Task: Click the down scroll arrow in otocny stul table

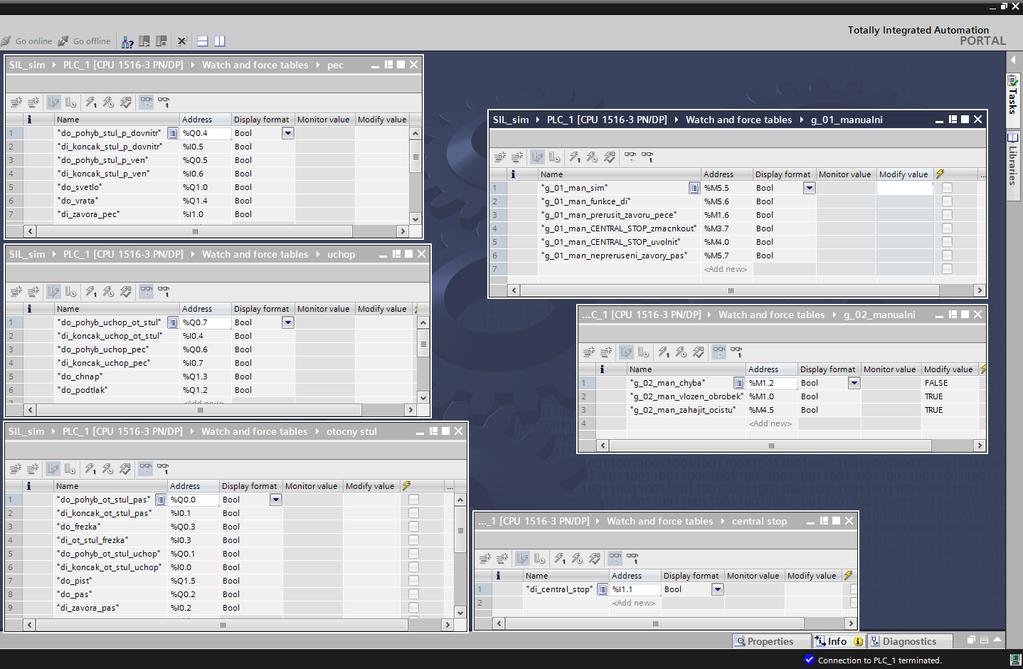Action: pos(460,613)
